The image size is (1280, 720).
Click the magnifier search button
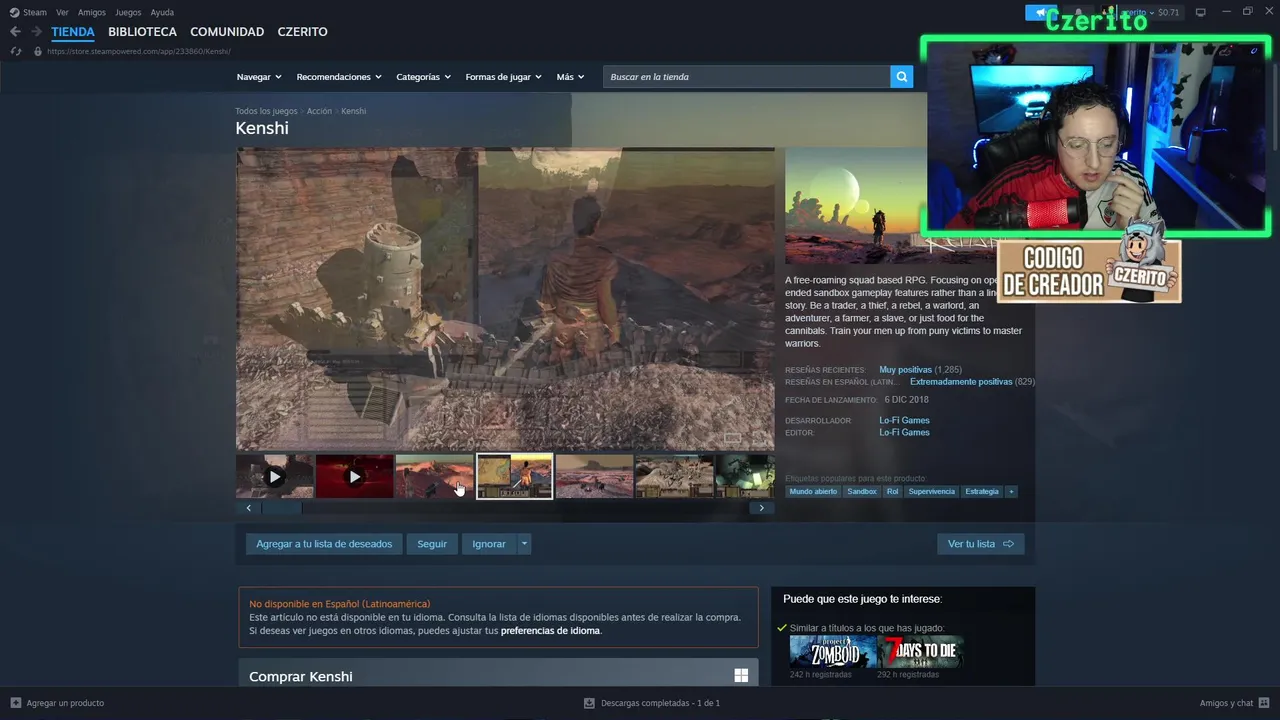coord(902,77)
